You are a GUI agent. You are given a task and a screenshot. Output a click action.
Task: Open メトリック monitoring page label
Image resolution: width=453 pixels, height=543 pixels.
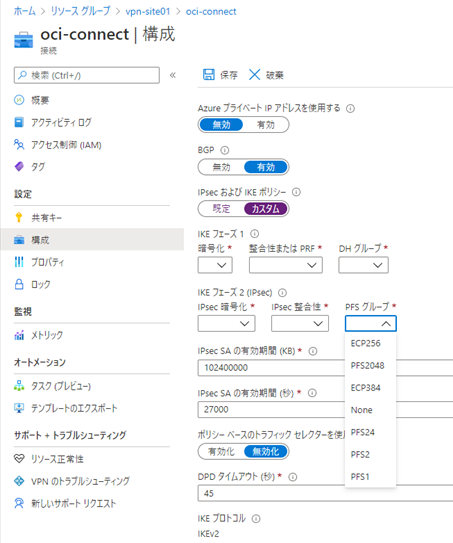[x=47, y=335]
